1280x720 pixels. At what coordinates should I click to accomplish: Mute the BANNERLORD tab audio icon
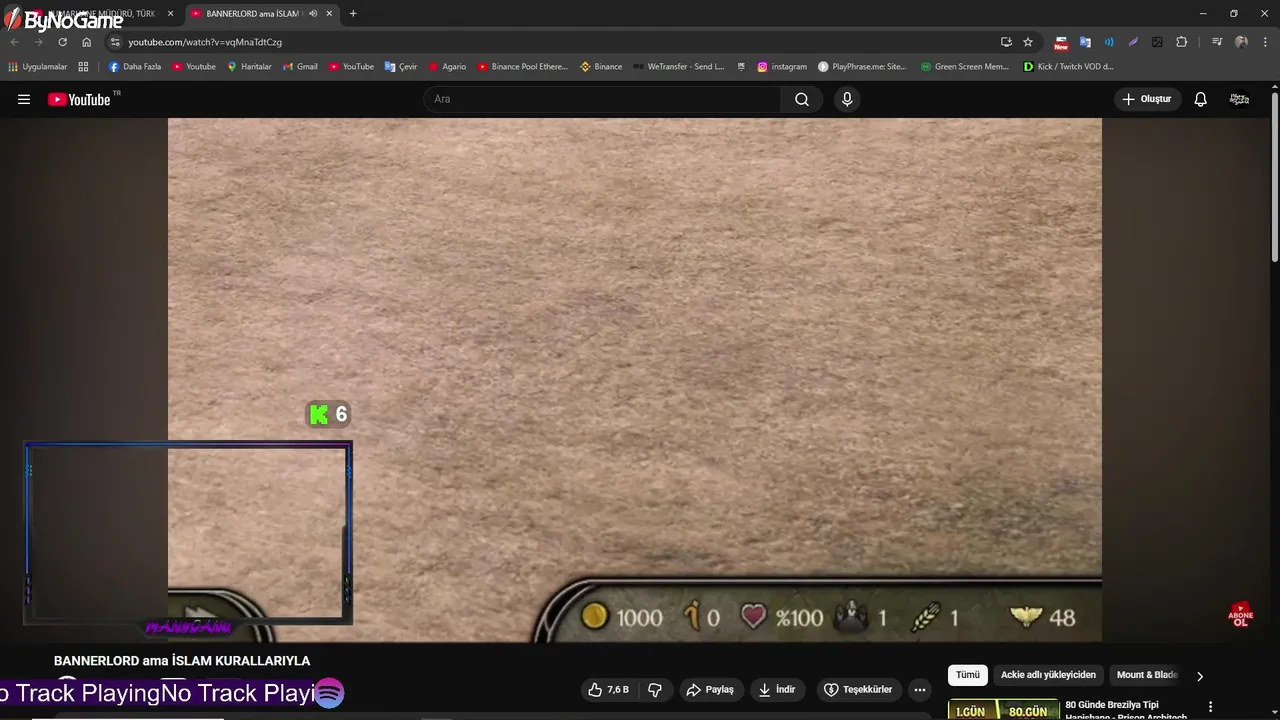pos(314,14)
